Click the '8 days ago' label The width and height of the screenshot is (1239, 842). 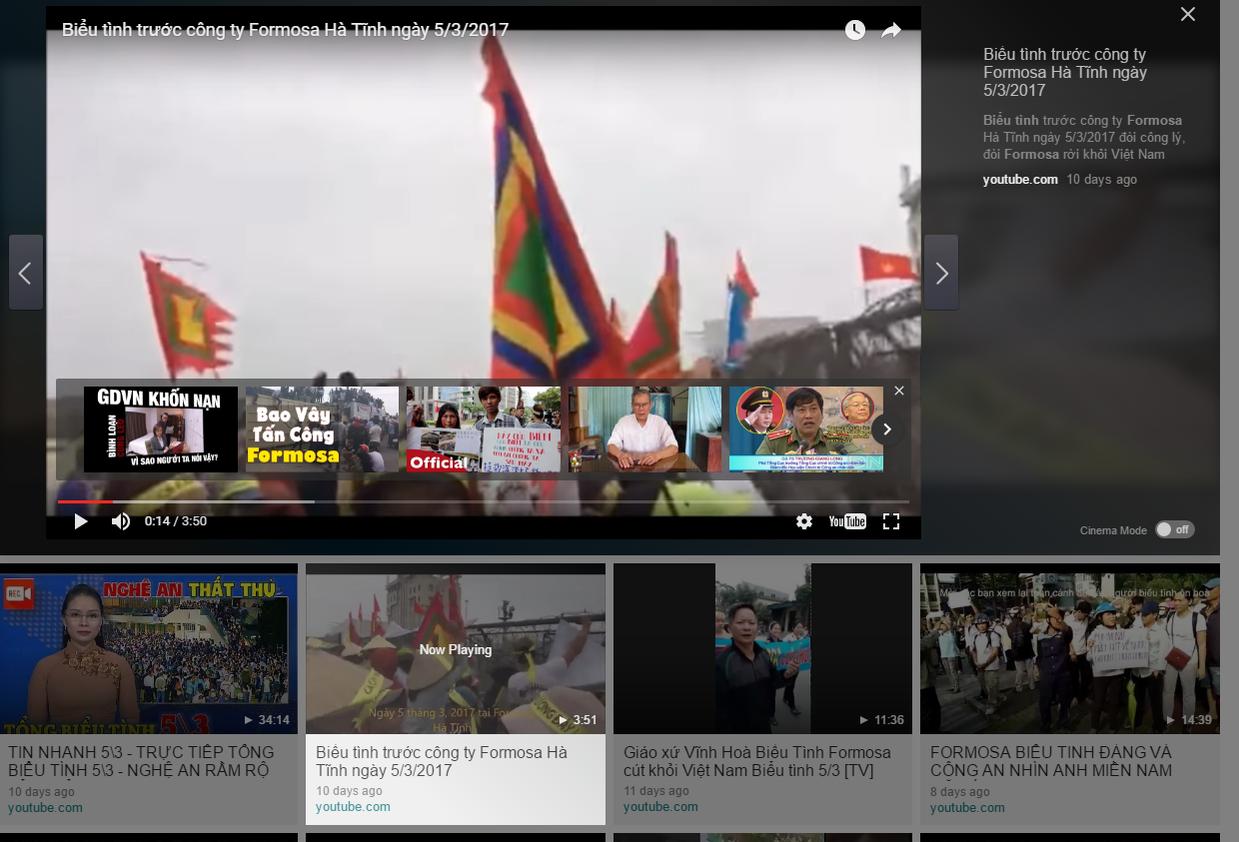tap(960, 792)
